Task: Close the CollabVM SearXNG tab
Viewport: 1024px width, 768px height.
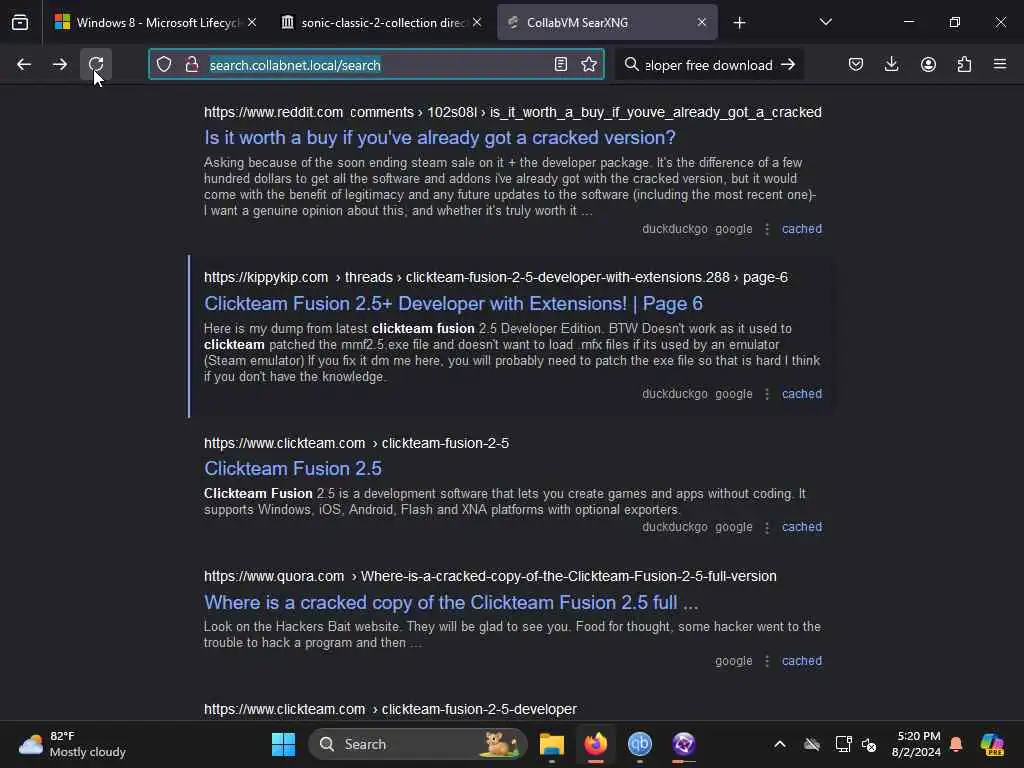Action: click(702, 23)
